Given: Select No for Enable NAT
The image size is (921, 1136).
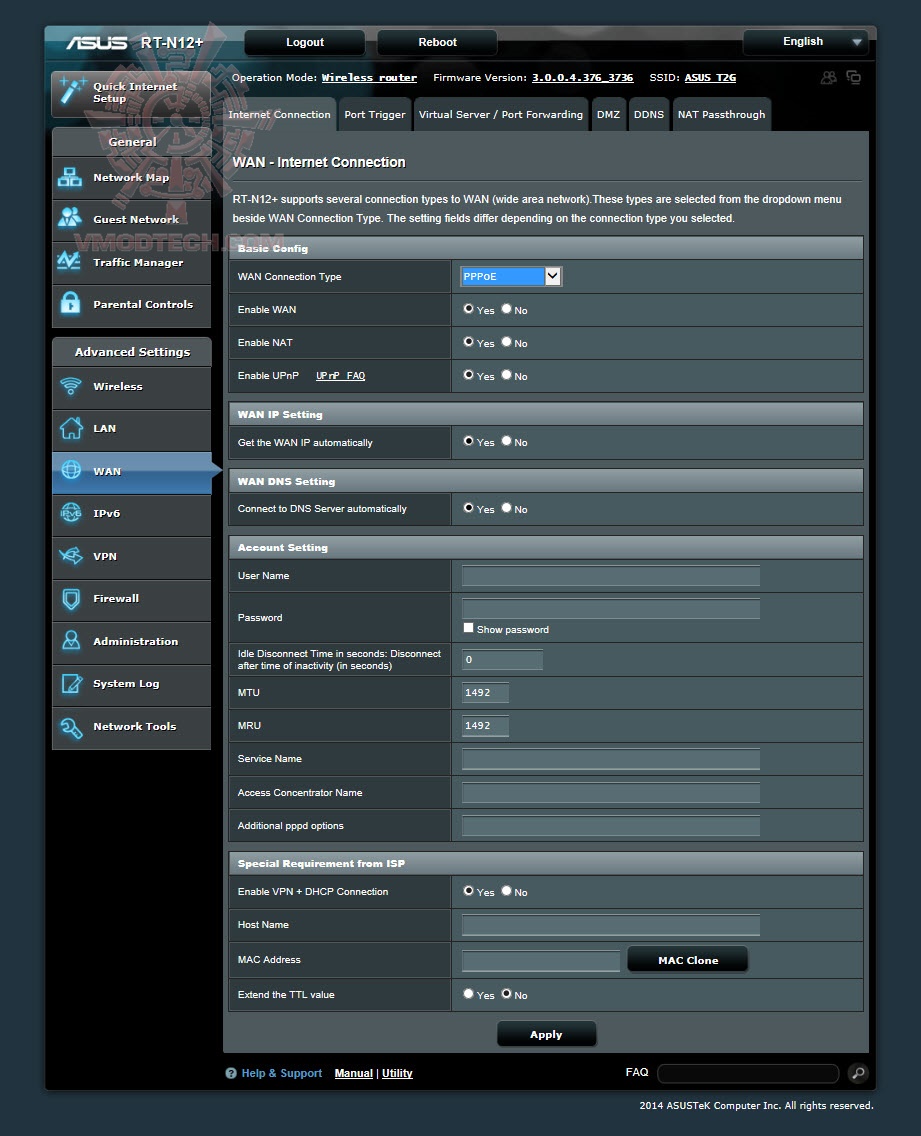Looking at the screenshot, I should point(507,342).
